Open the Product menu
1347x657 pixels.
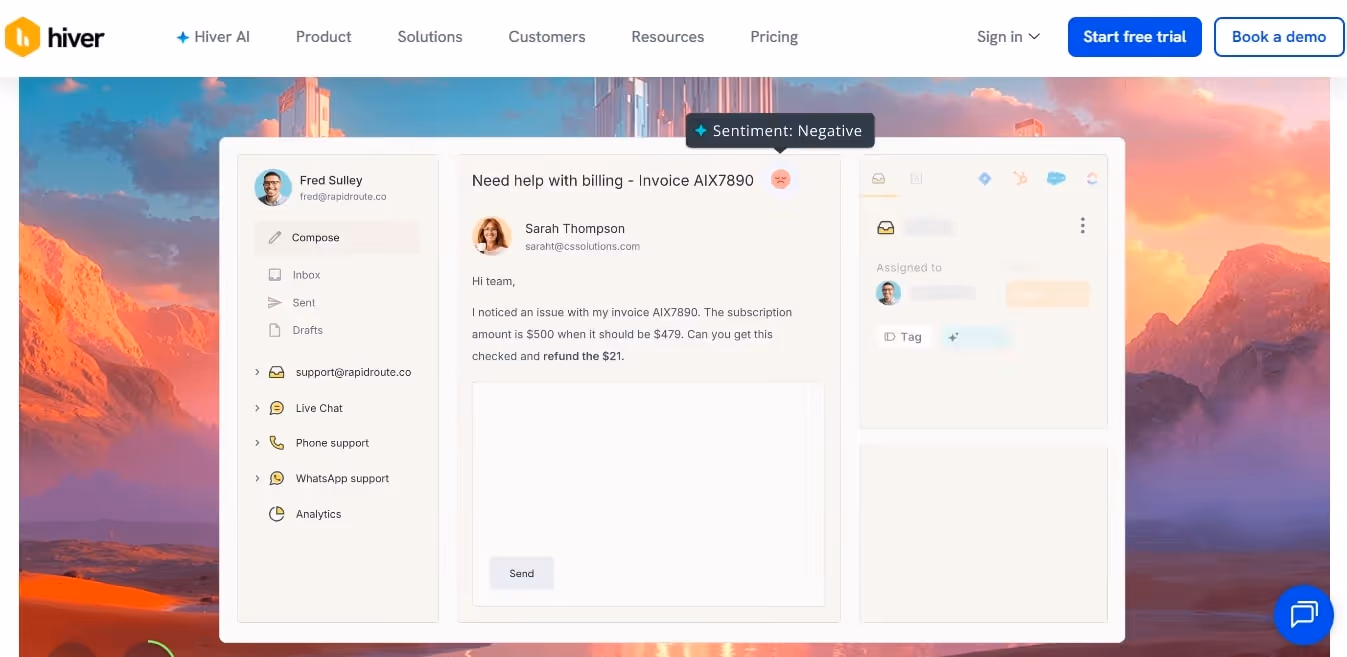pos(323,37)
